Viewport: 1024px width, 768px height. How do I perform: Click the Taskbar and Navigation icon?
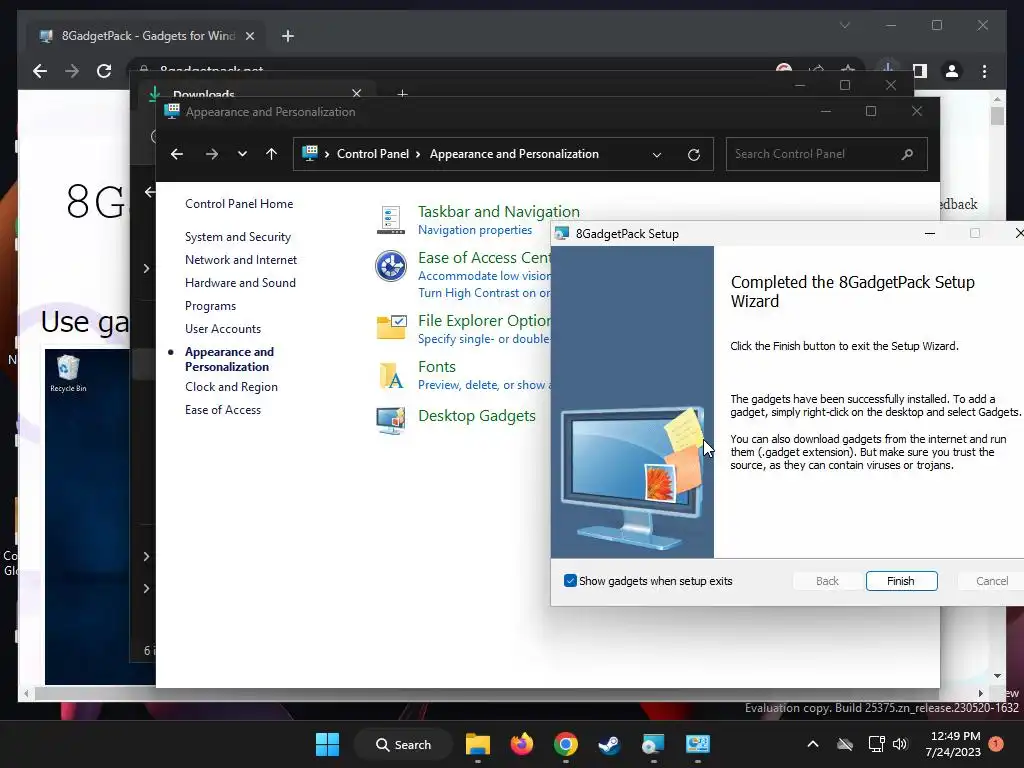click(391, 219)
